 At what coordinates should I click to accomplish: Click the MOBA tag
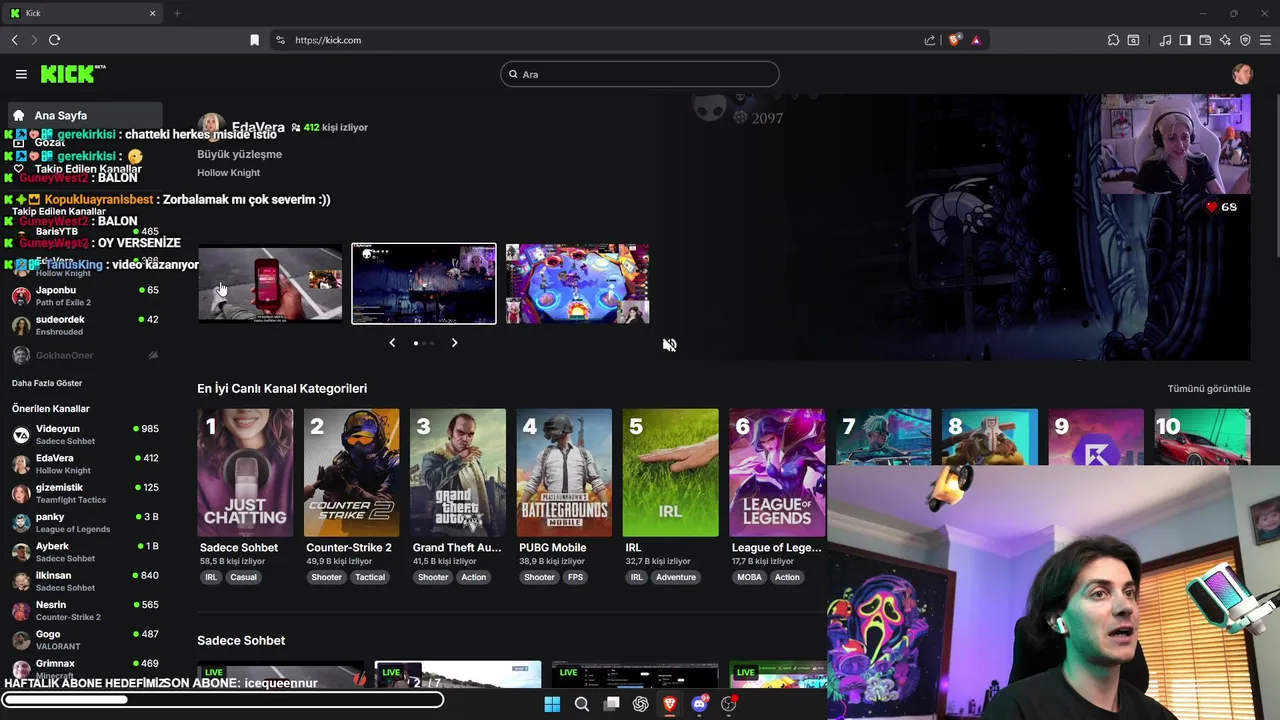click(749, 577)
